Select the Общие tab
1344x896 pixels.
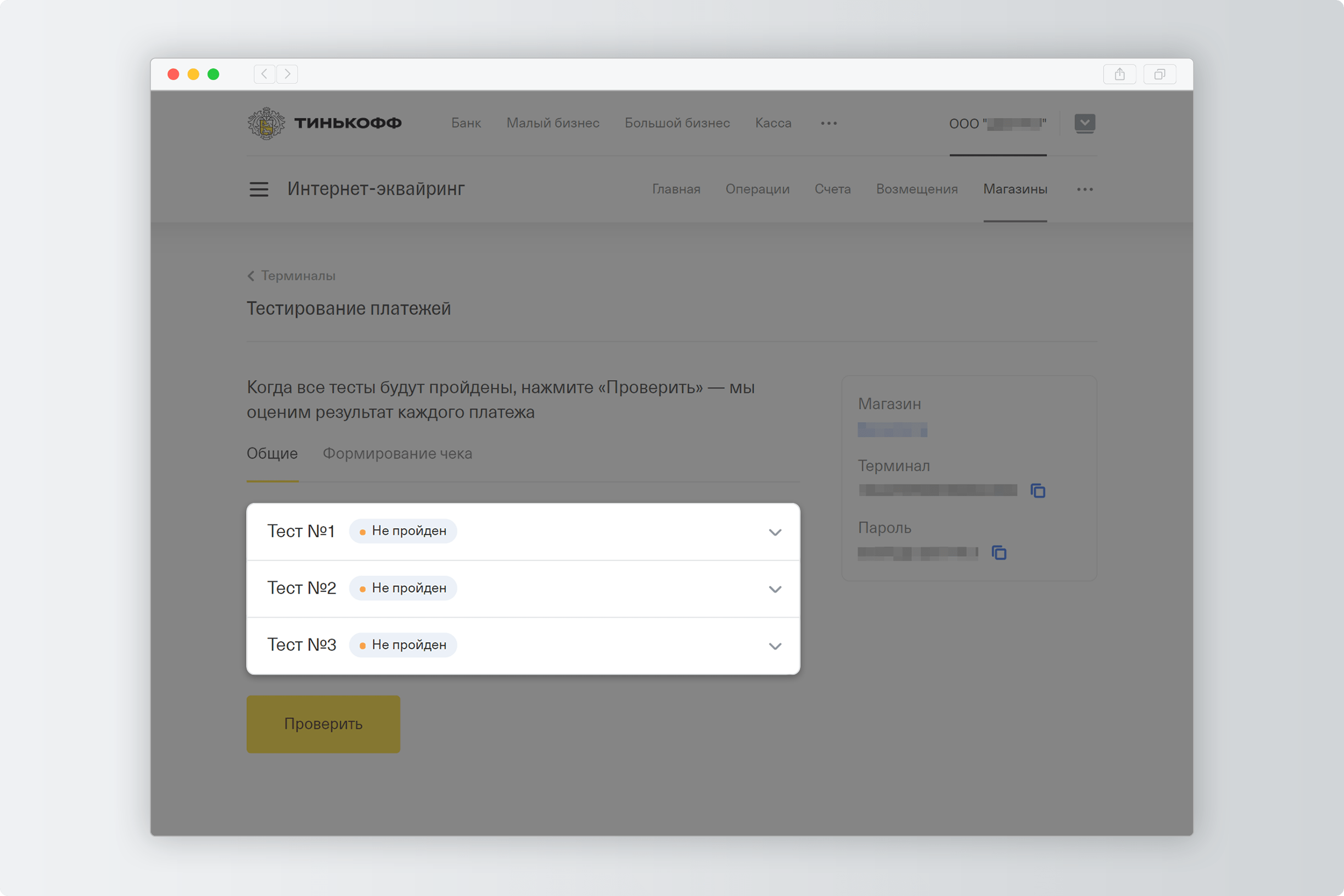(272, 453)
